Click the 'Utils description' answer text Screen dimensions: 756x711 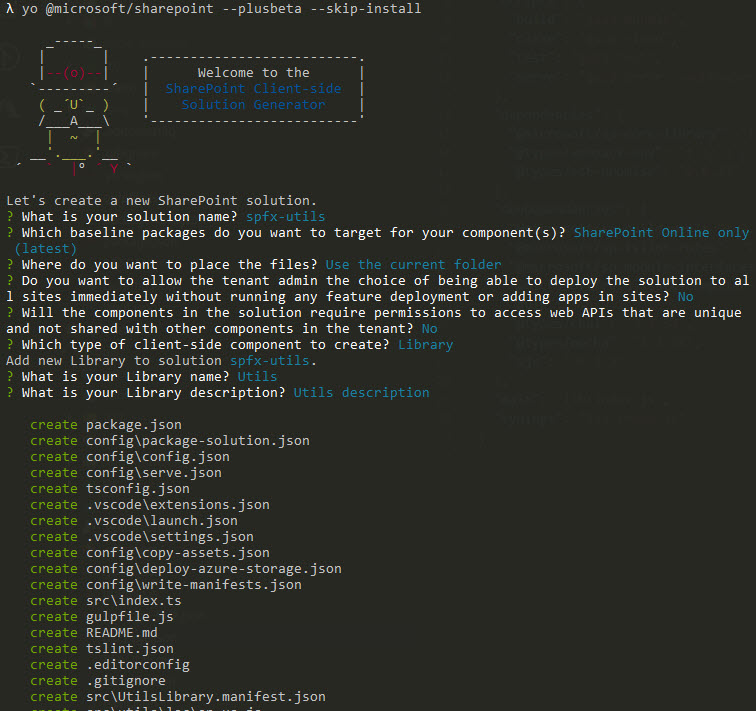(361, 392)
